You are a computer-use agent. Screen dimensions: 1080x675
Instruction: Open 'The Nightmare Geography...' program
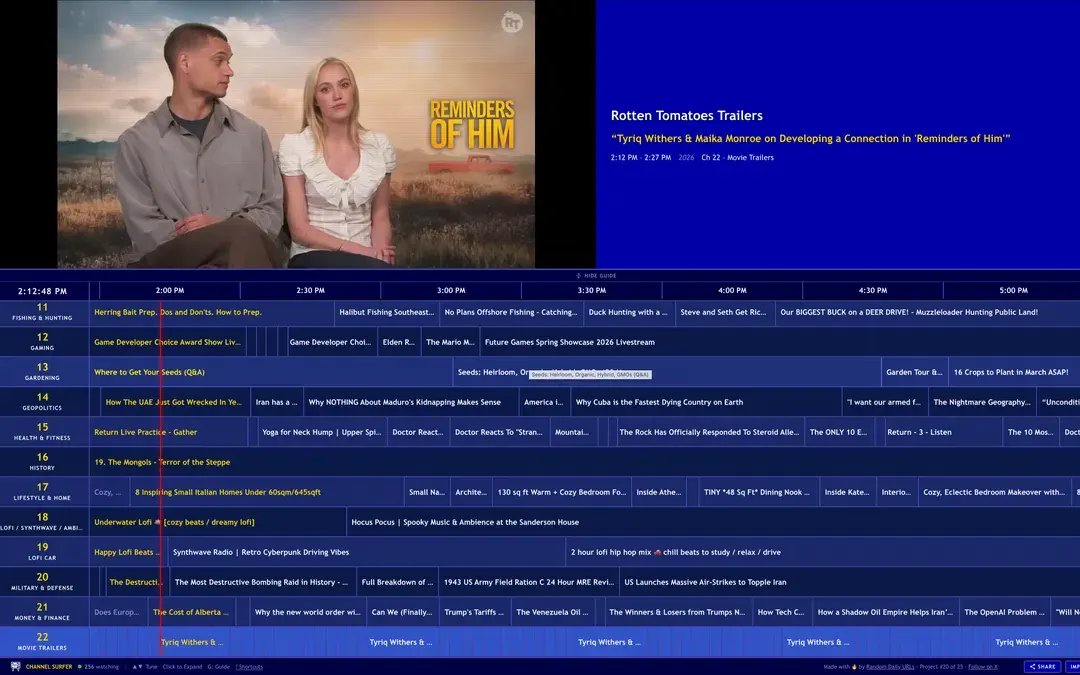[982, 402]
